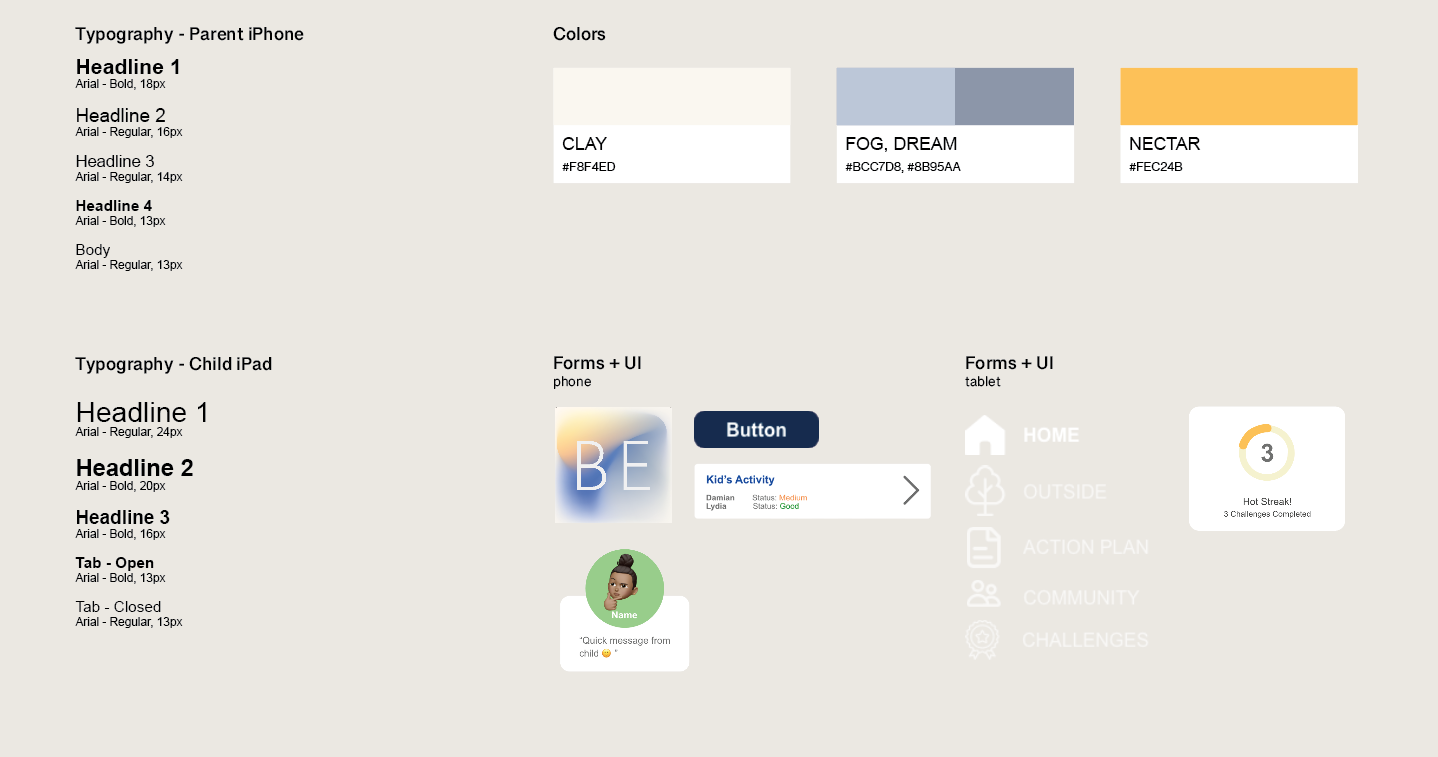Open the ACTION PLAN menu item
Screen dimensions: 1438x757
1086,547
